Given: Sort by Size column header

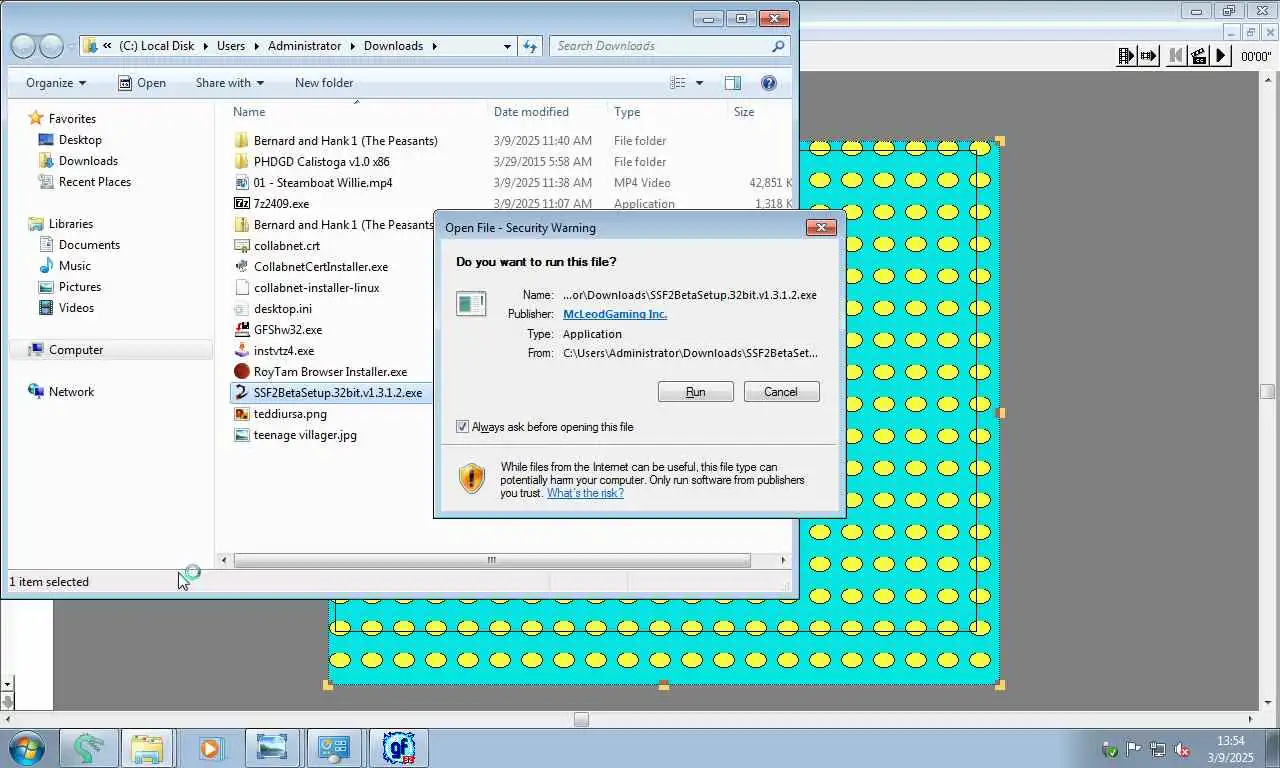Looking at the screenshot, I should point(744,112).
